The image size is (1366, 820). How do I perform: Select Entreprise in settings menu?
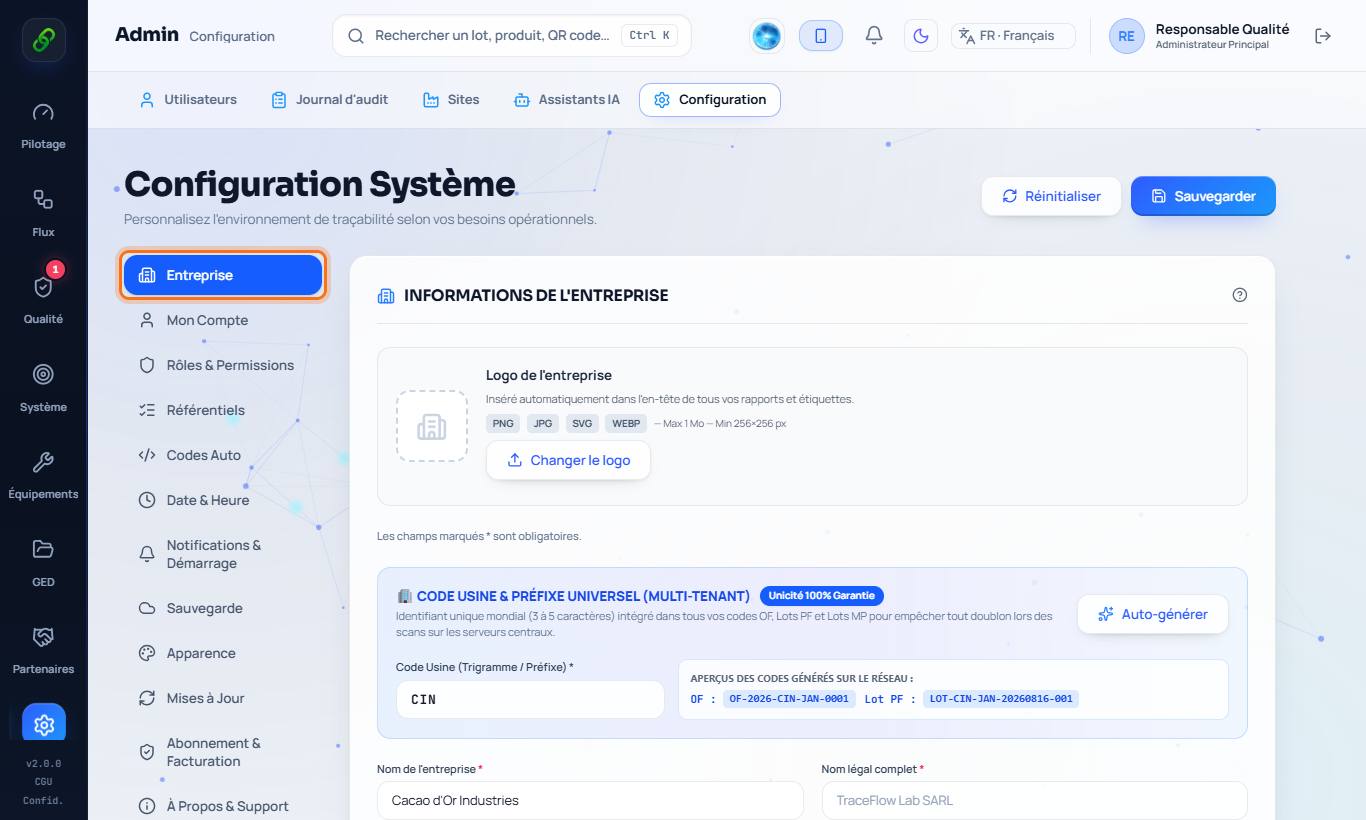coord(223,275)
